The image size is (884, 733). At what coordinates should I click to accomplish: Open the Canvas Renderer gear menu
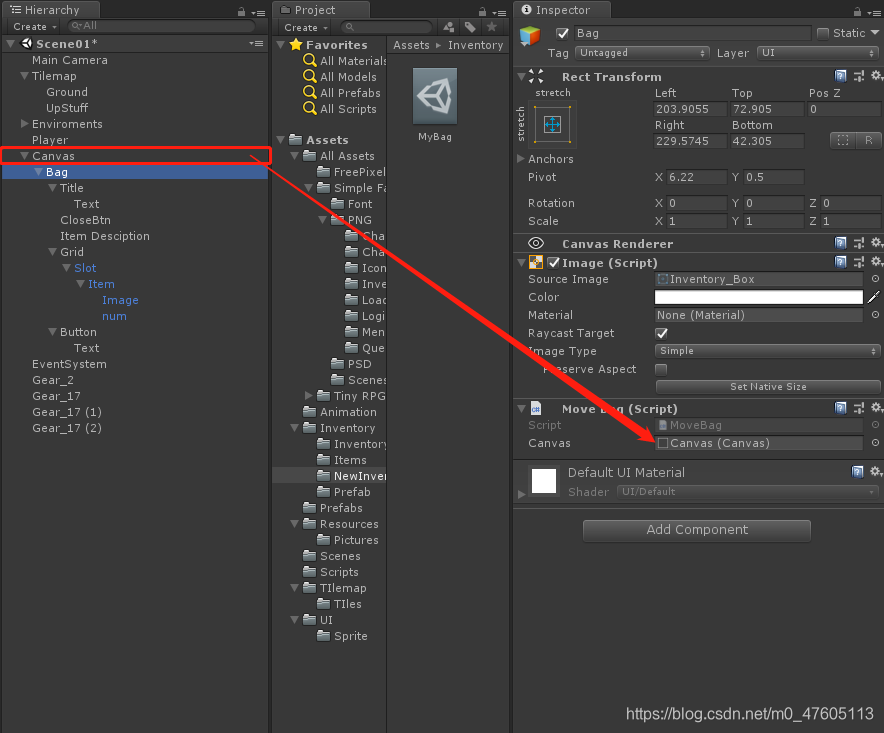pos(876,243)
